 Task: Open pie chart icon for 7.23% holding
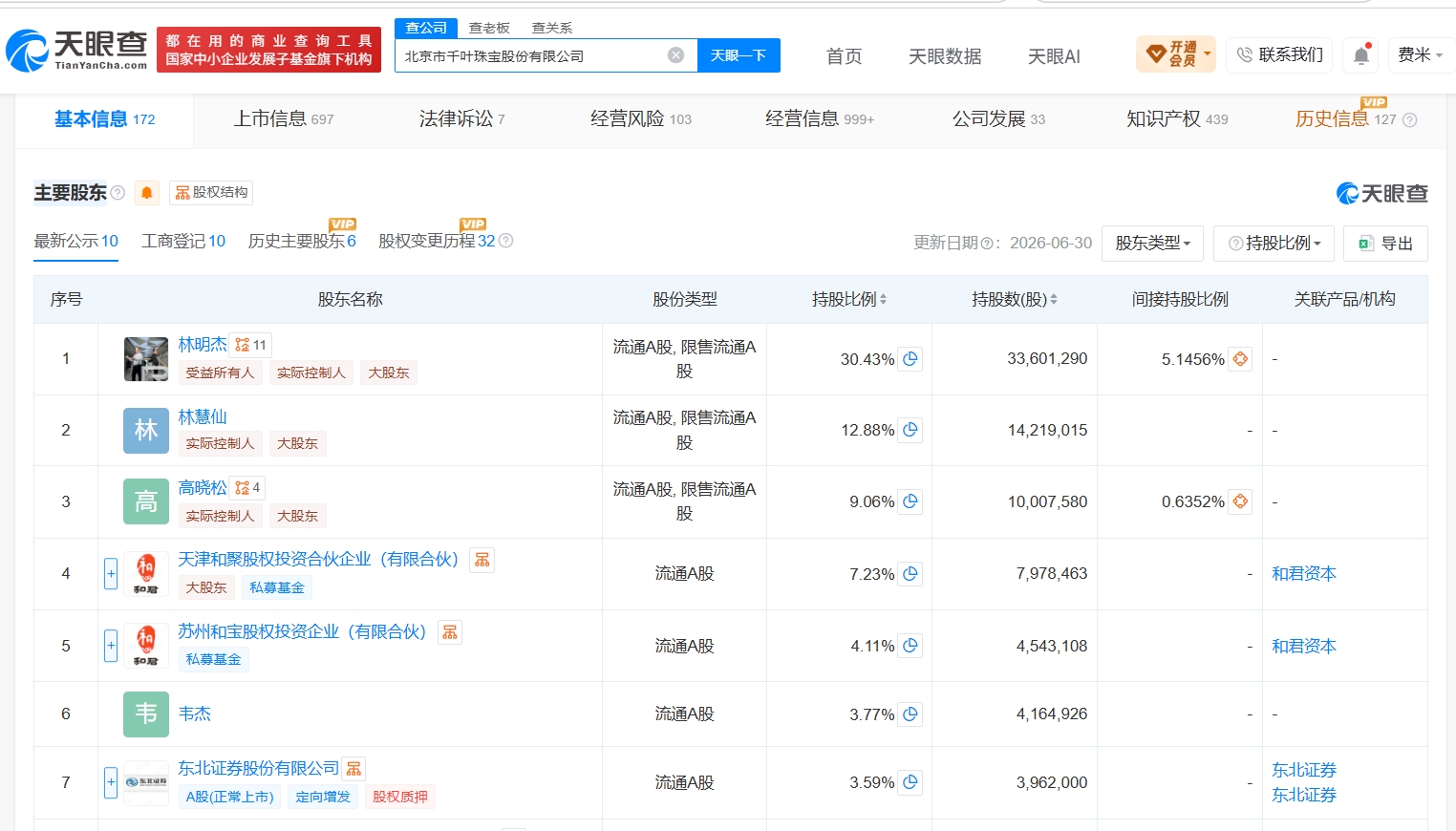click(x=910, y=574)
